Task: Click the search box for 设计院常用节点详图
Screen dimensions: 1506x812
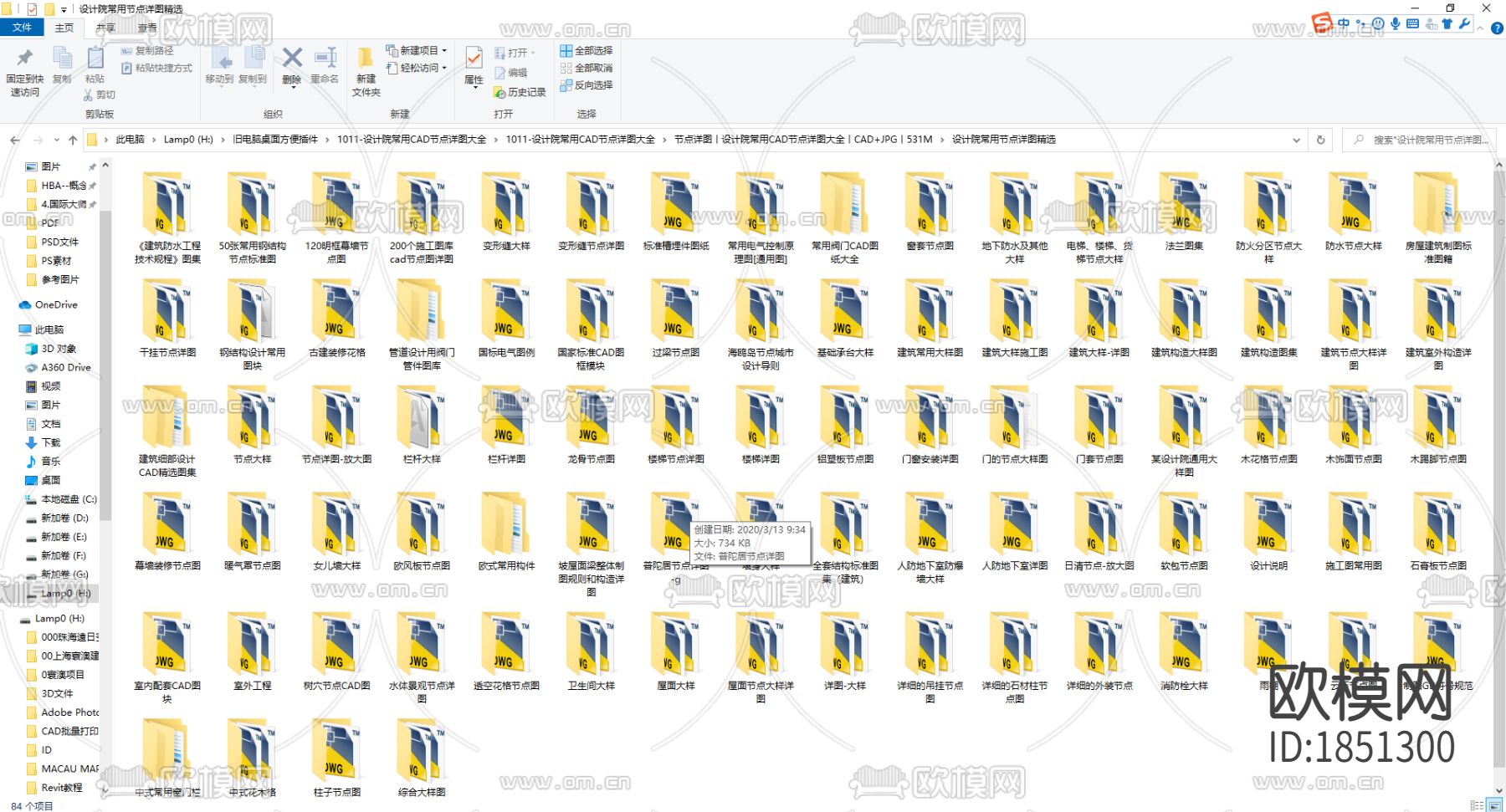Action: coord(1419,140)
